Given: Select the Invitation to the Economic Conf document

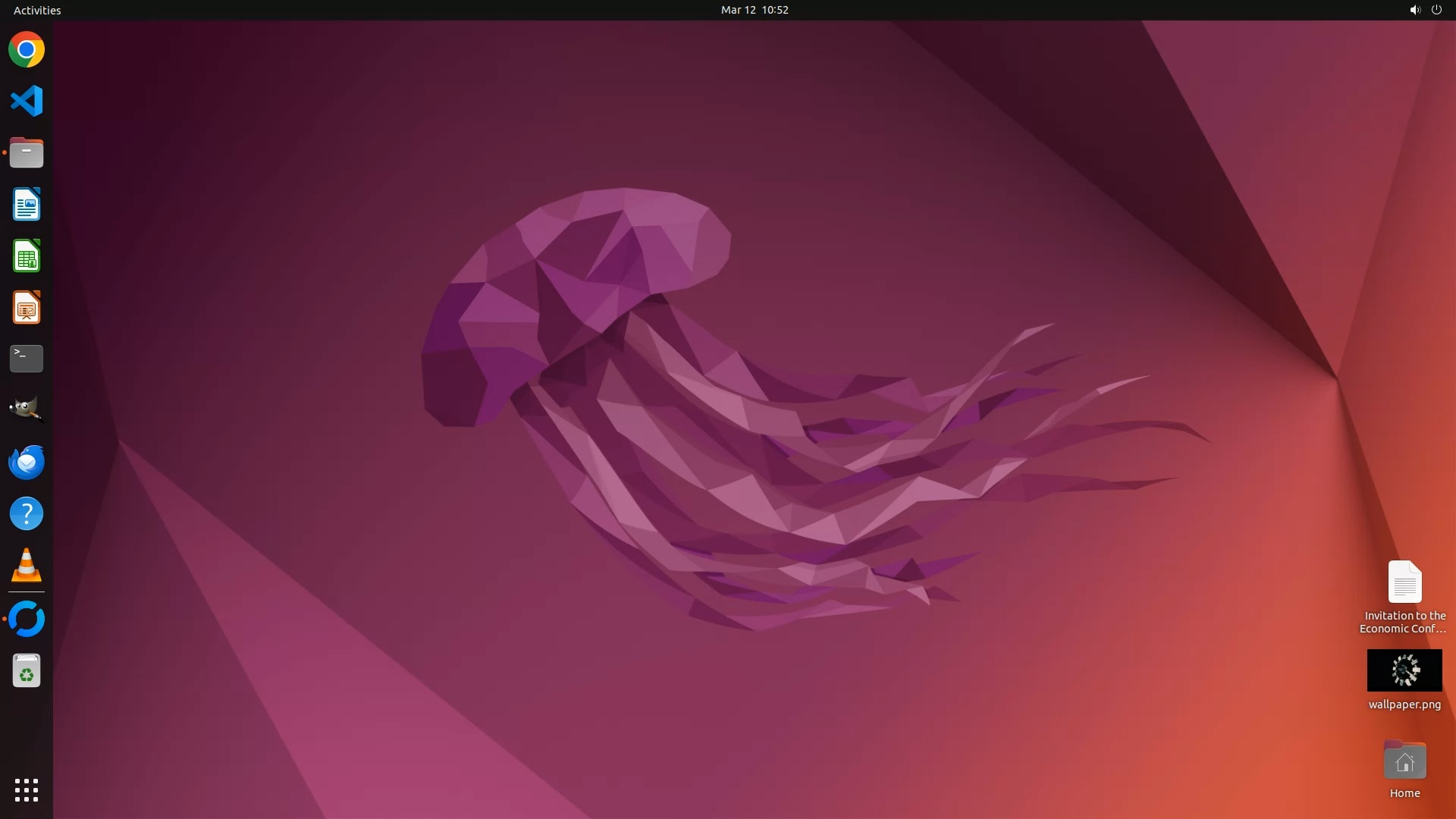Looking at the screenshot, I should [x=1404, y=582].
